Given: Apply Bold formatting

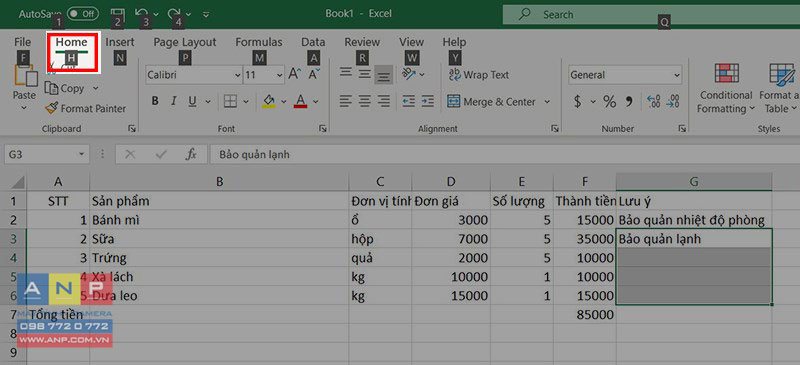Looking at the screenshot, I should click(x=155, y=101).
